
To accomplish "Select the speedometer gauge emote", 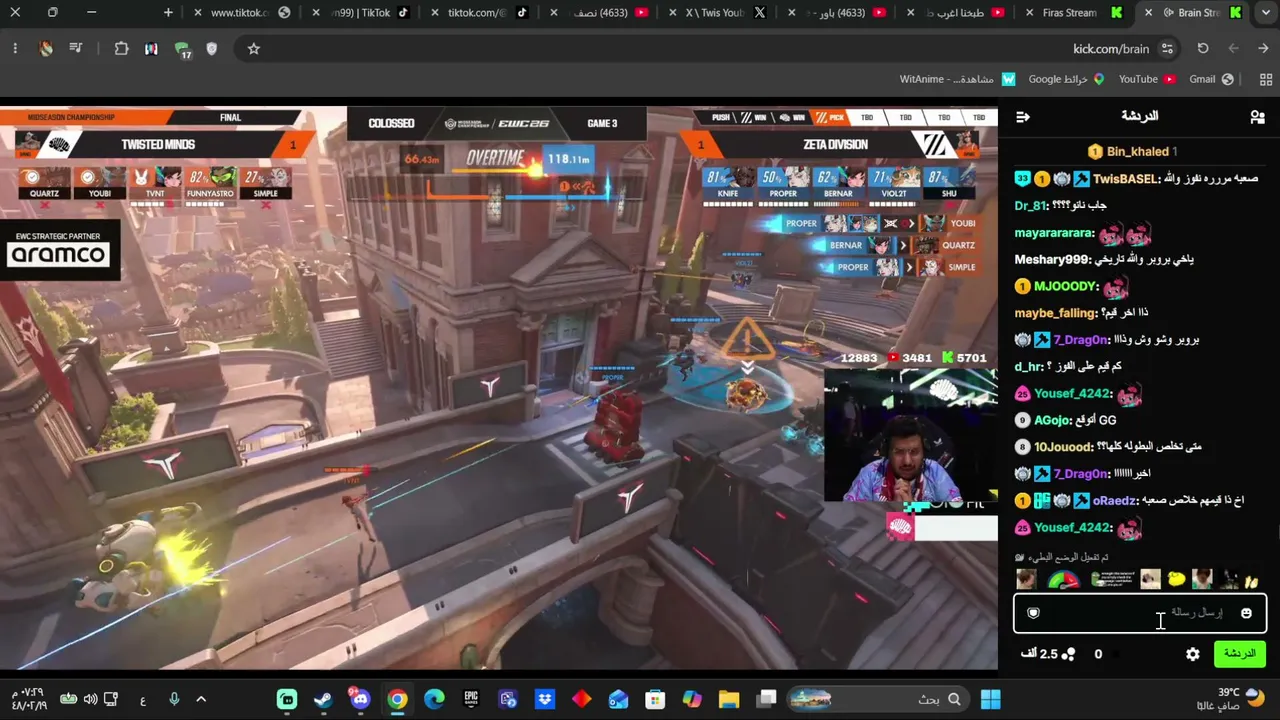I will click(x=1064, y=580).
